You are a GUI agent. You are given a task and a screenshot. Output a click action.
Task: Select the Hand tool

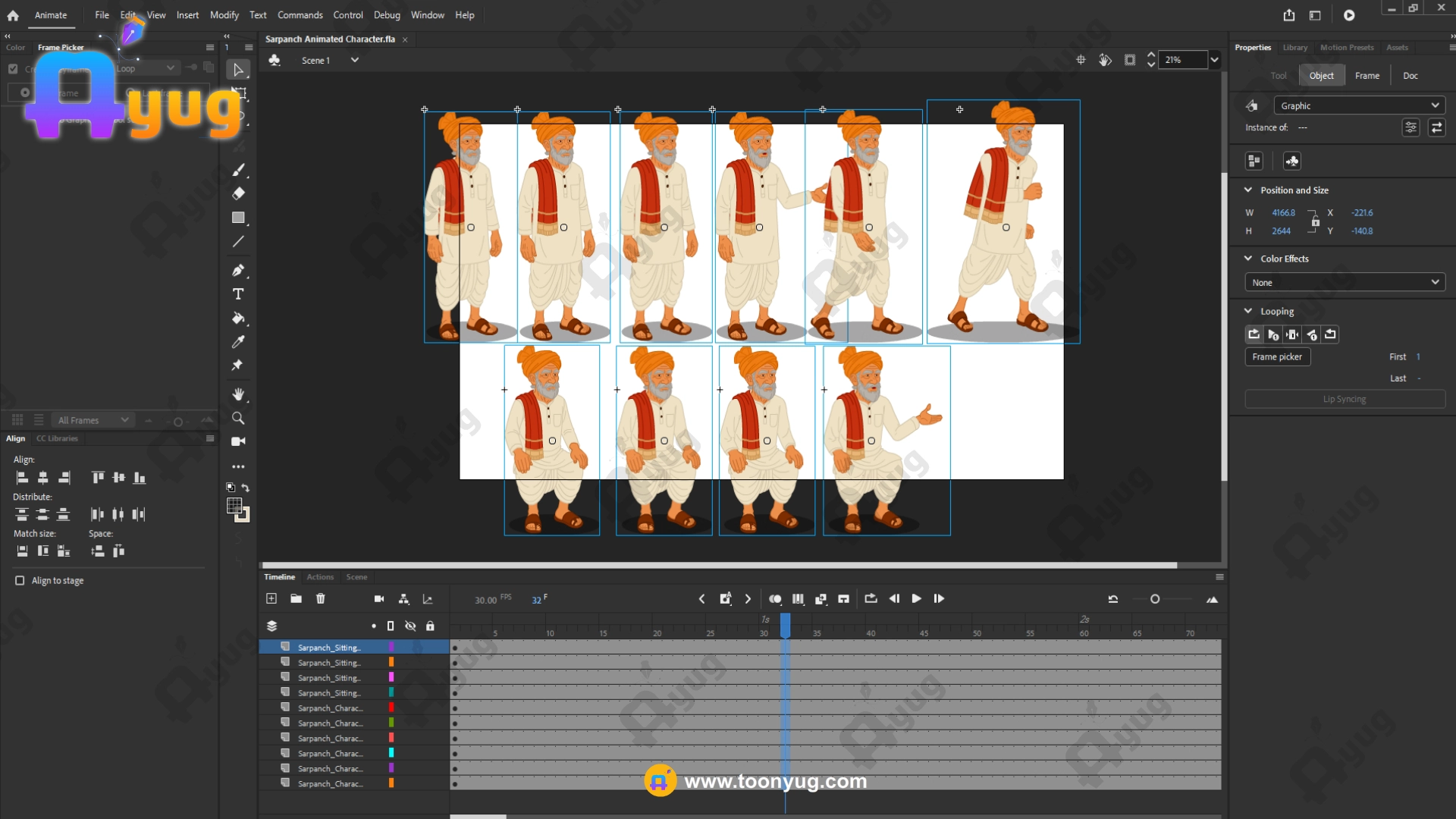pos(238,394)
